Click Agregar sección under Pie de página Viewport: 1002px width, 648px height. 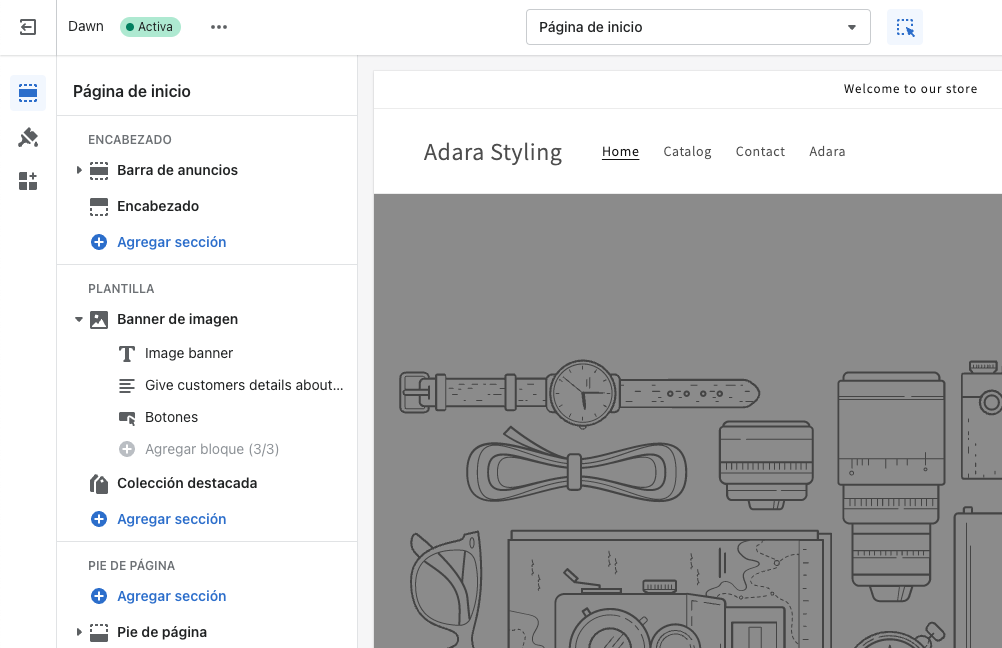pos(171,596)
